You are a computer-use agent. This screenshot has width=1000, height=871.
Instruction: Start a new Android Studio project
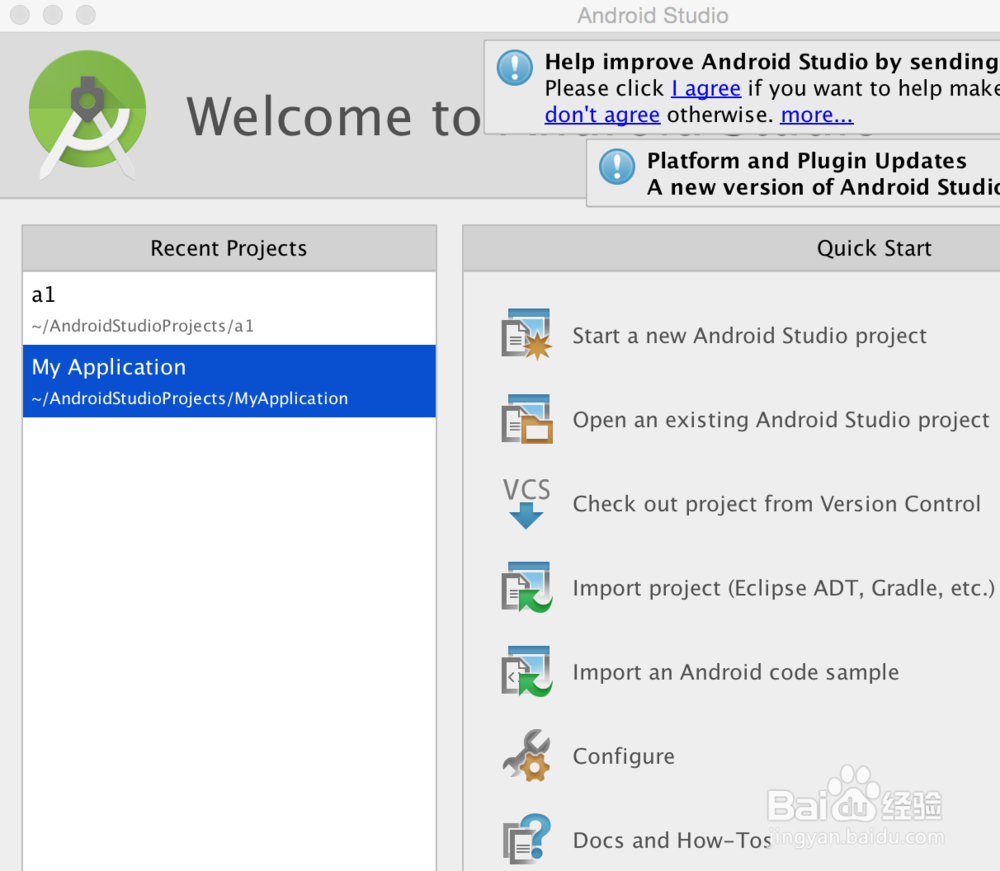[x=748, y=335]
